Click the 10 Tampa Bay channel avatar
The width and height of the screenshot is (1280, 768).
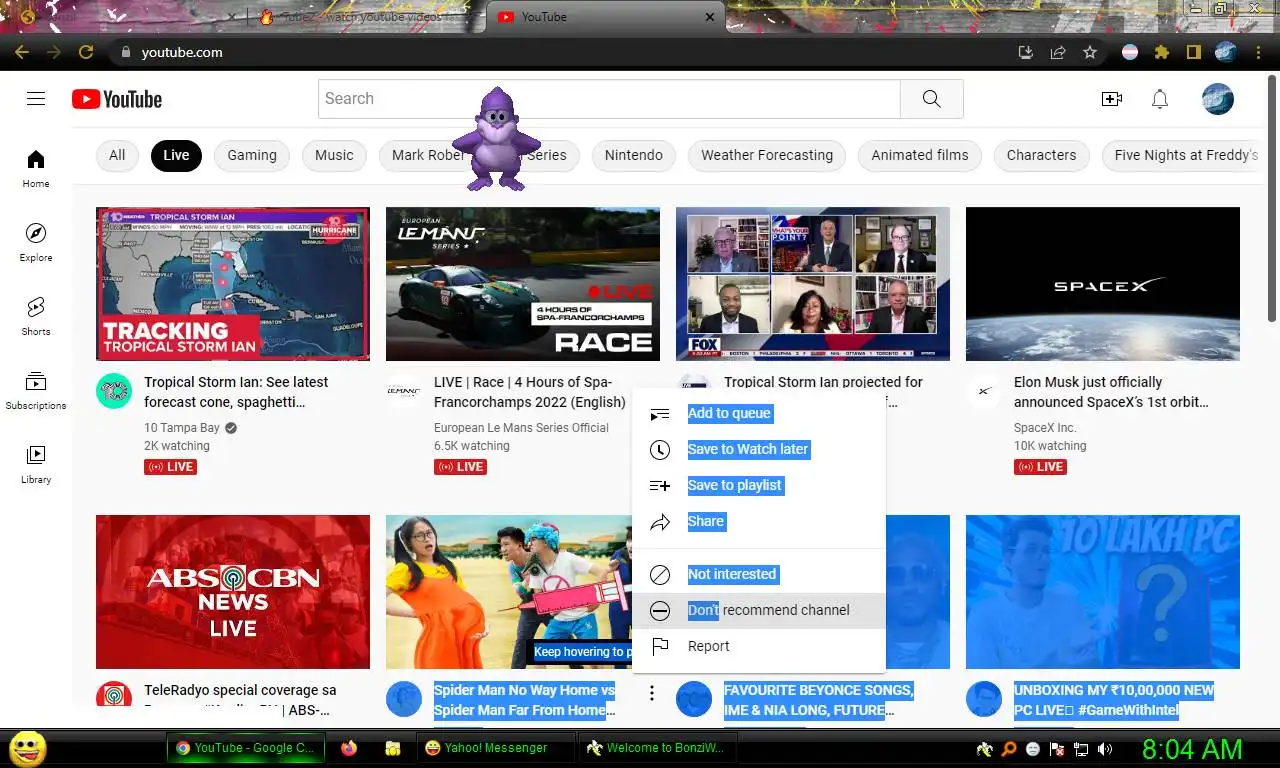click(114, 391)
